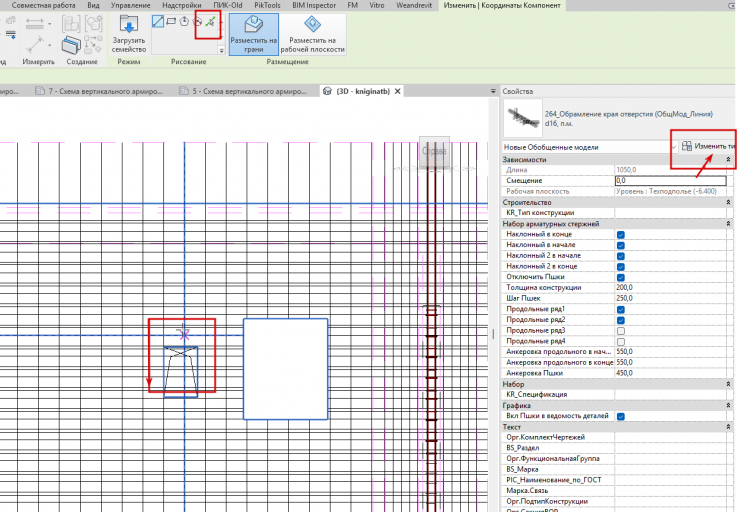Switch to 7 - Схема вертикального армиро view tab

coord(99,91)
